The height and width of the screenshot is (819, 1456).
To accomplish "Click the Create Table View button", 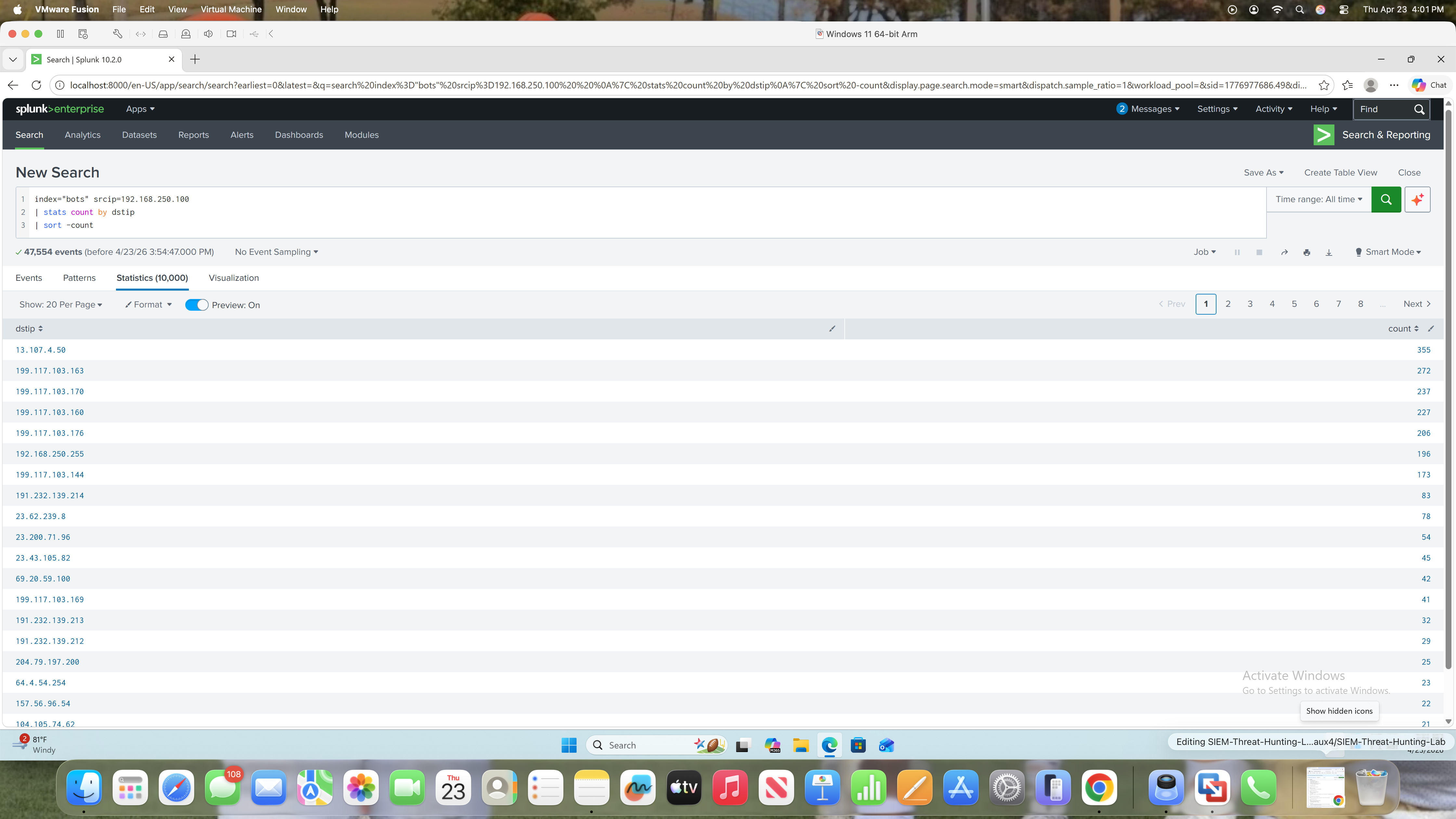I will (1341, 173).
